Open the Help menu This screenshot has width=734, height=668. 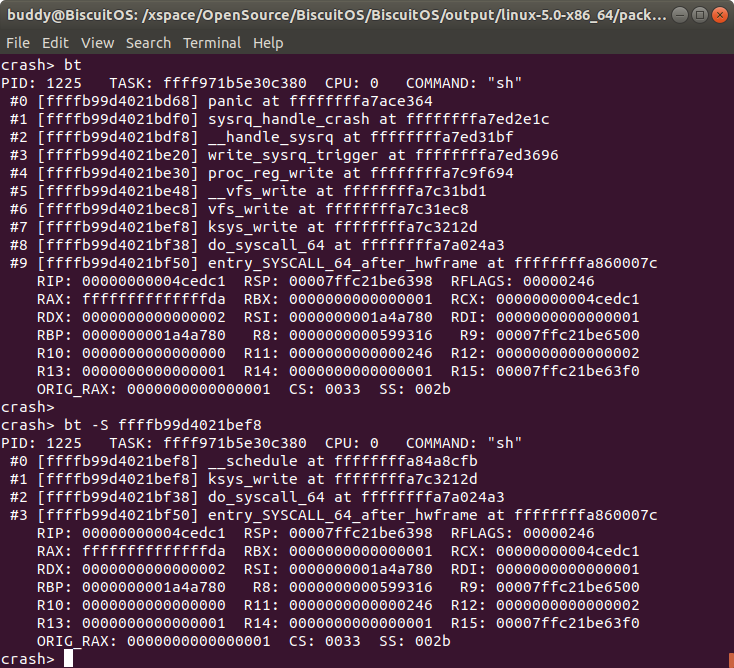click(x=268, y=43)
